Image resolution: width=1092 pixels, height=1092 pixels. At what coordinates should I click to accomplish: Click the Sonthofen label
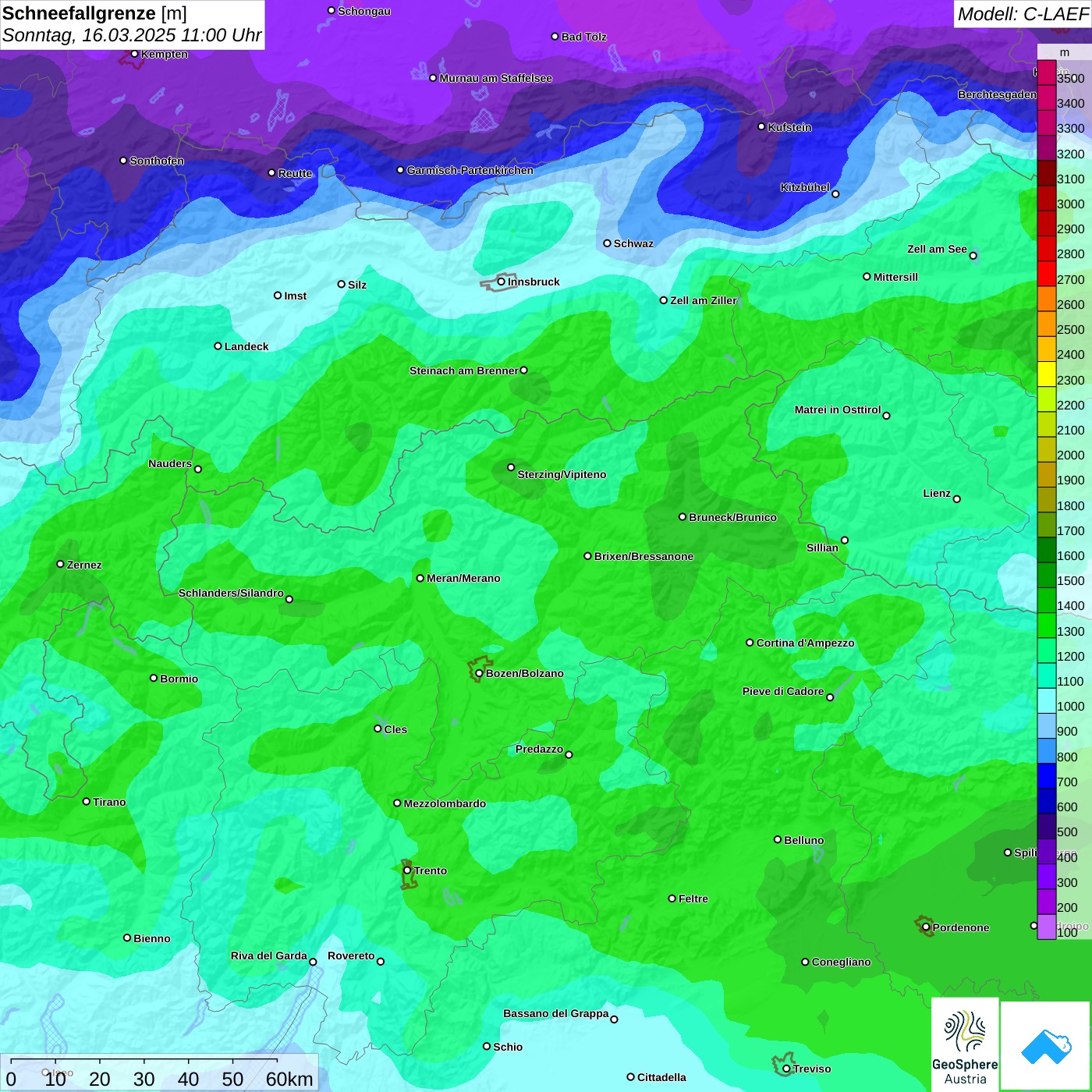coord(157,161)
